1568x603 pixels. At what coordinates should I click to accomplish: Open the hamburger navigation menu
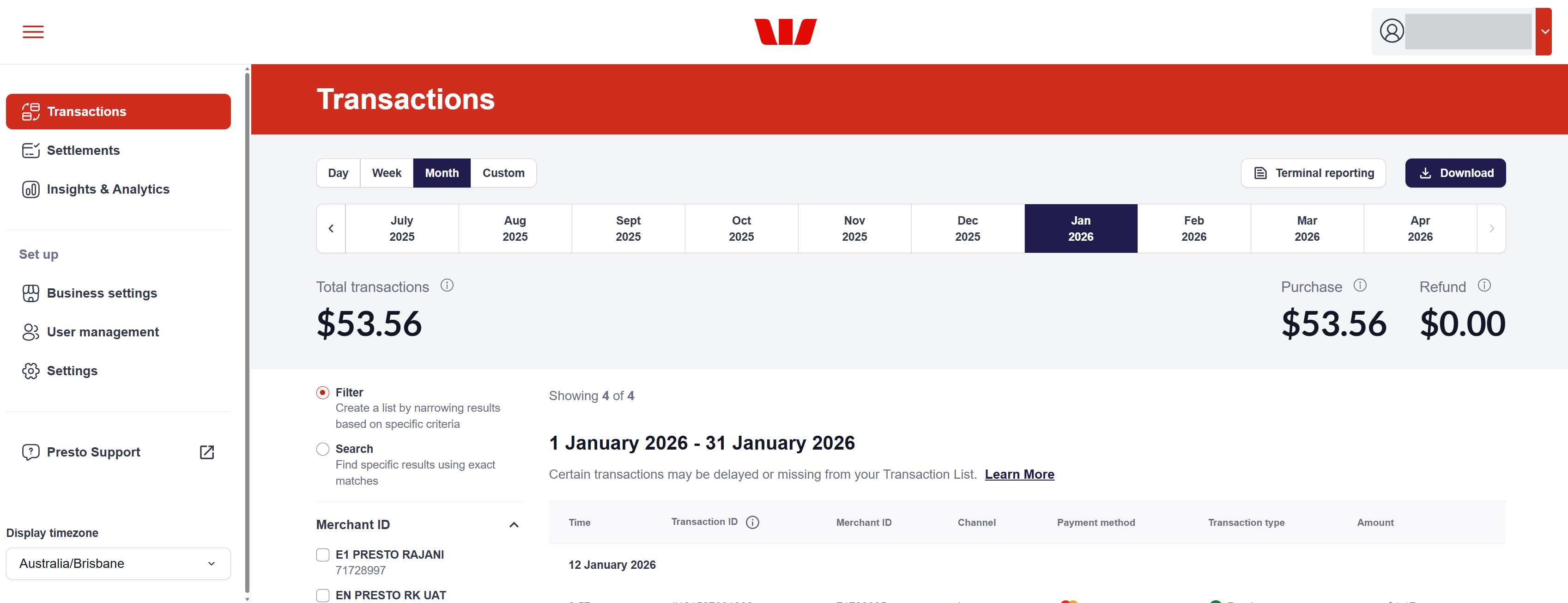click(x=33, y=32)
